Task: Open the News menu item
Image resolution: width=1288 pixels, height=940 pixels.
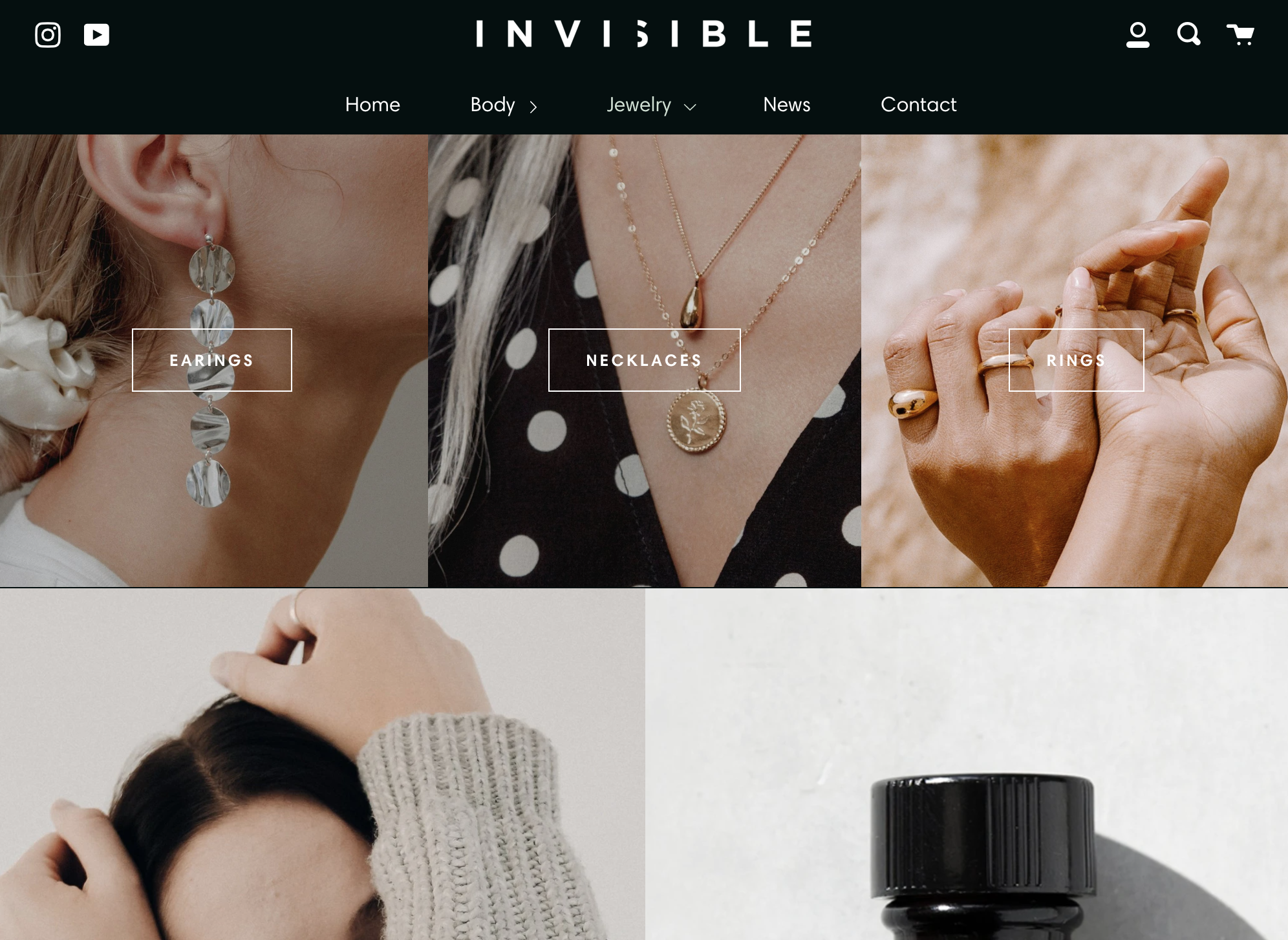Action: pyautogui.click(x=786, y=105)
